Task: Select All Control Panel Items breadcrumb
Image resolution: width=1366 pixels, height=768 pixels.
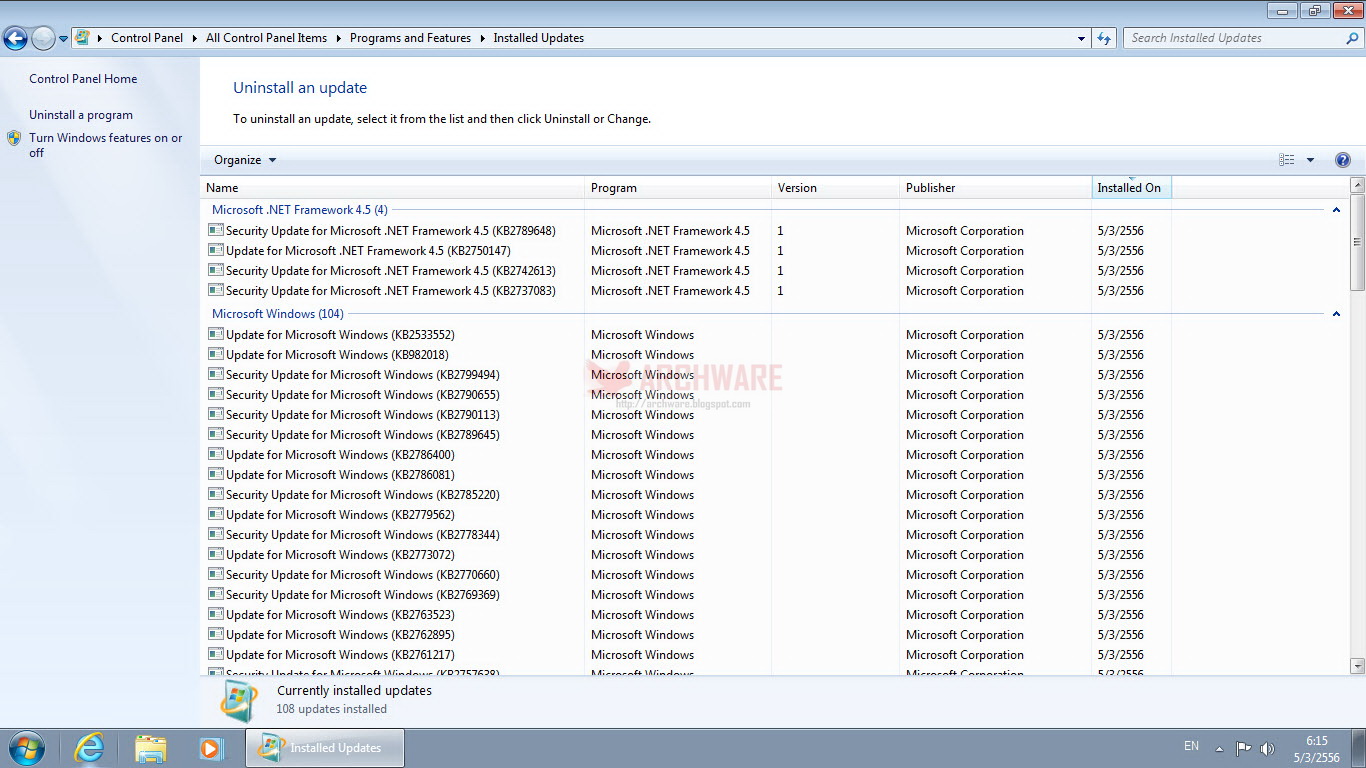Action: click(x=266, y=38)
